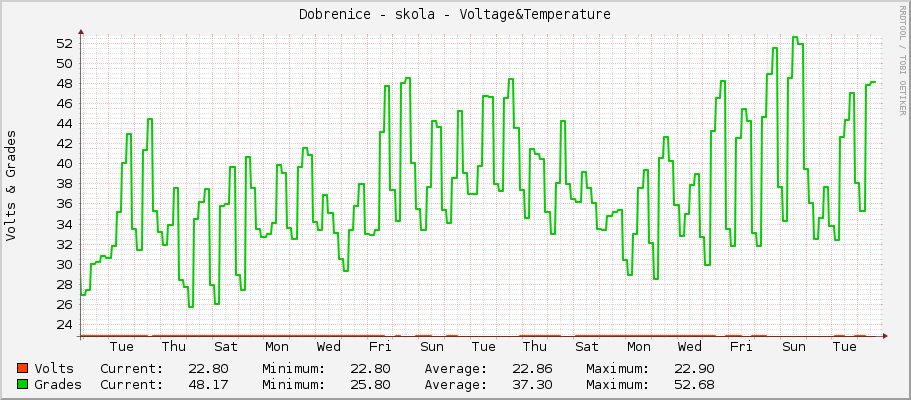The image size is (911, 400).
Task: Click the green Grades legend swatch
Action: pos(23,384)
